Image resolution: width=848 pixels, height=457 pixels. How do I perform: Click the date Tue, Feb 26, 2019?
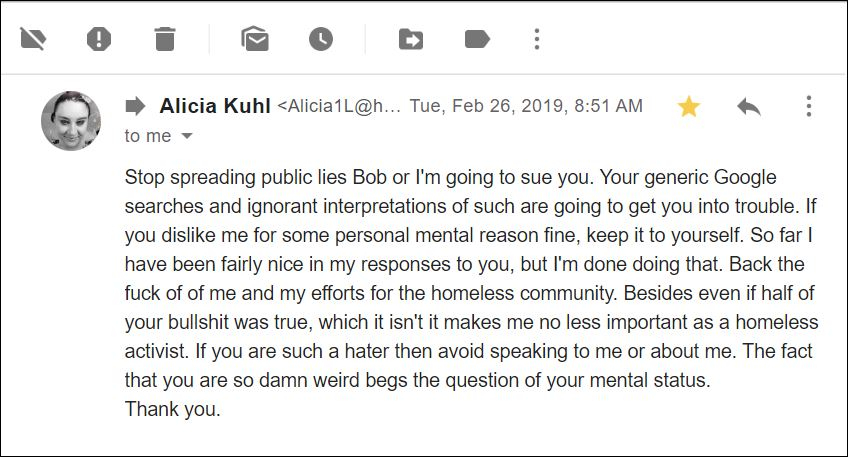click(526, 106)
